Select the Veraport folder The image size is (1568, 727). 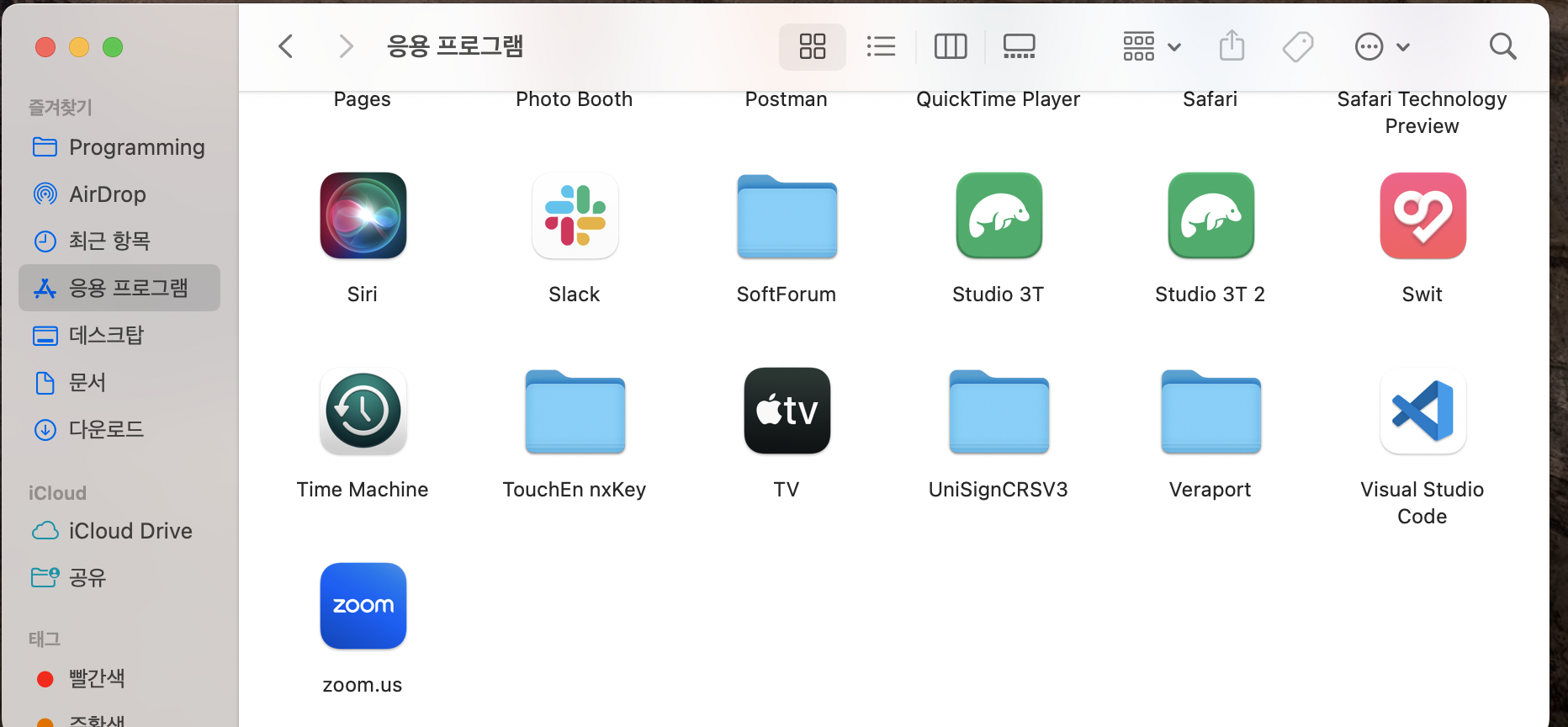[1210, 411]
